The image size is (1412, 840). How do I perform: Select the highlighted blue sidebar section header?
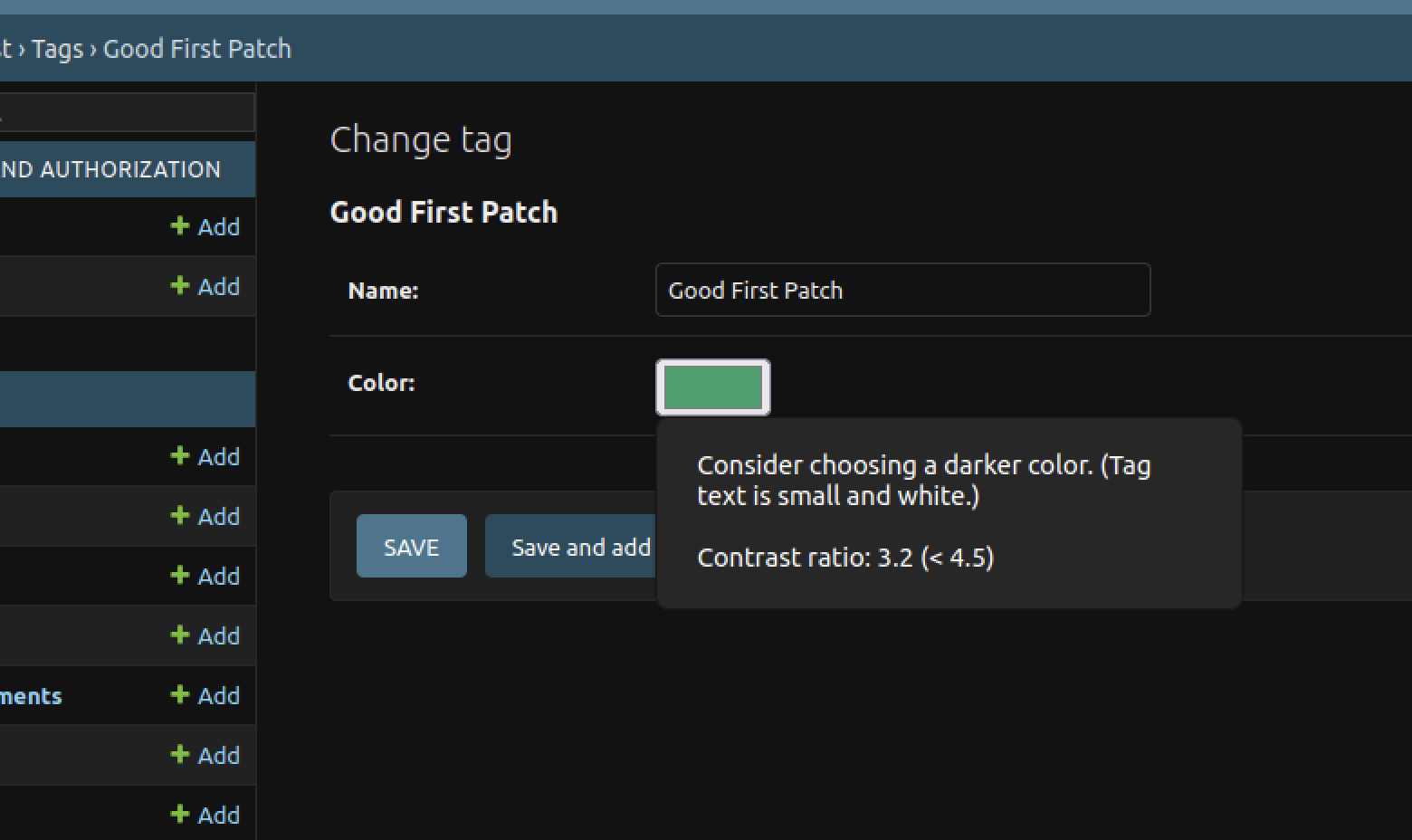click(x=128, y=398)
